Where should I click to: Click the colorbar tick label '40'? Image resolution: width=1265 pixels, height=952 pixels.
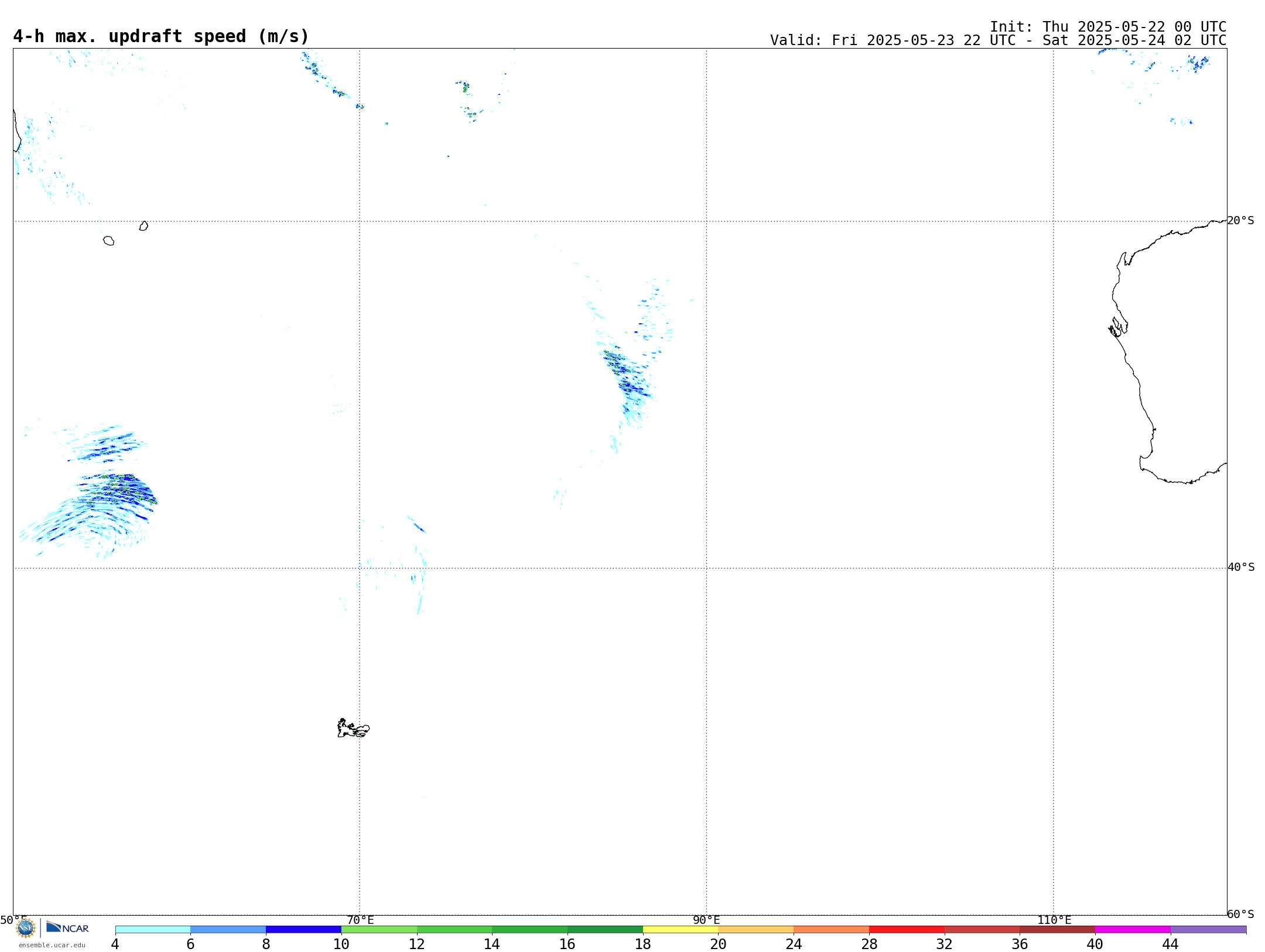point(1095,944)
